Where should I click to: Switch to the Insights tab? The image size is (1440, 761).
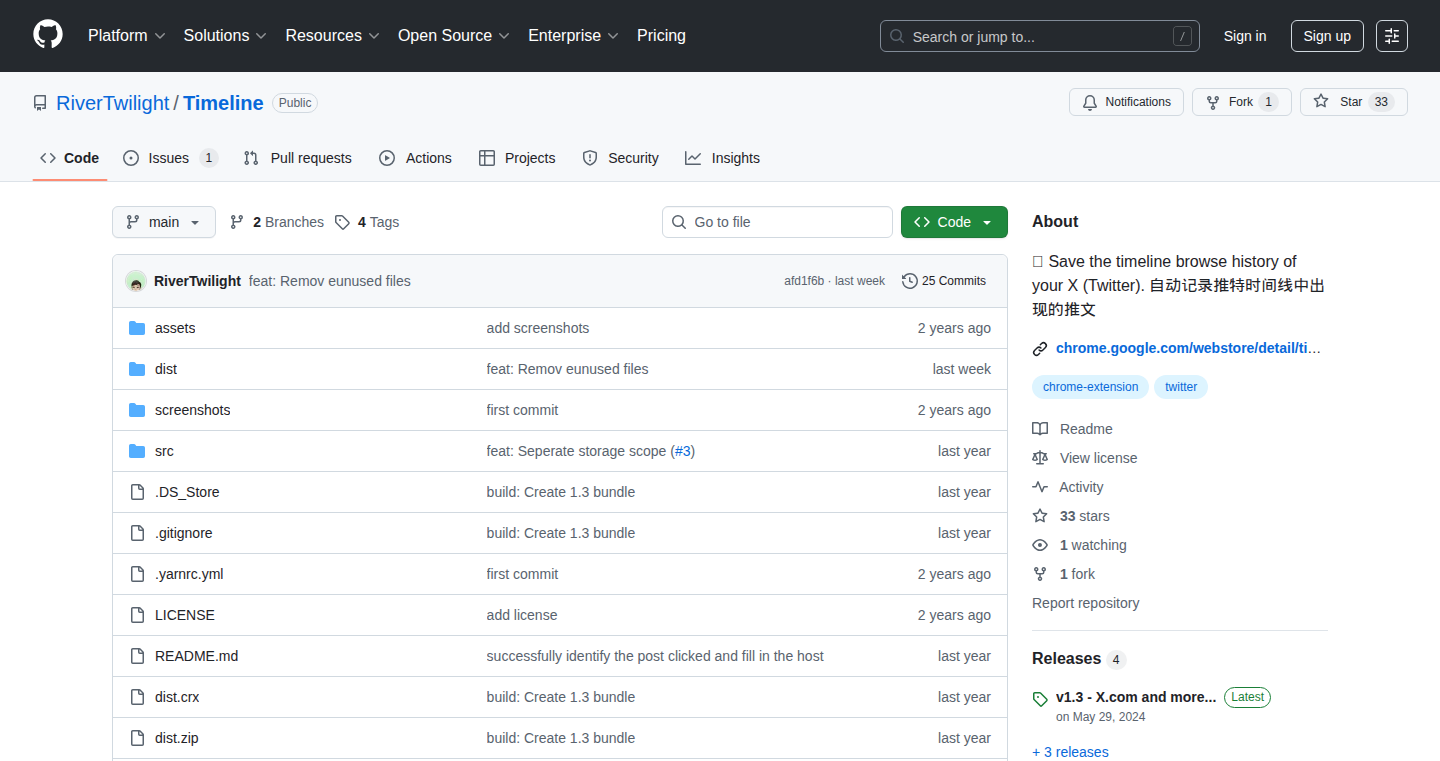(722, 158)
